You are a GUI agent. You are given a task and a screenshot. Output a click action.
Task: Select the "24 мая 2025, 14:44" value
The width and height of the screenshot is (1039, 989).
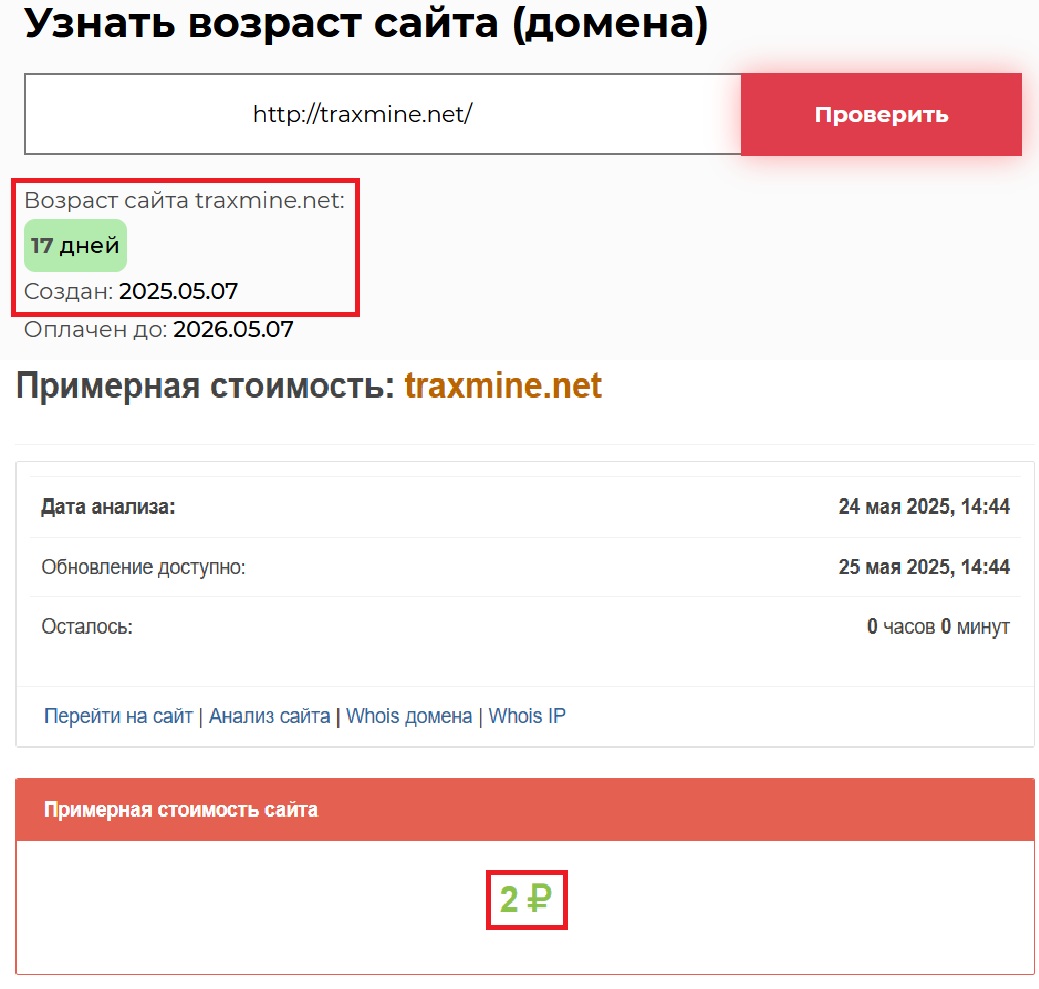pyautogui.click(x=923, y=507)
